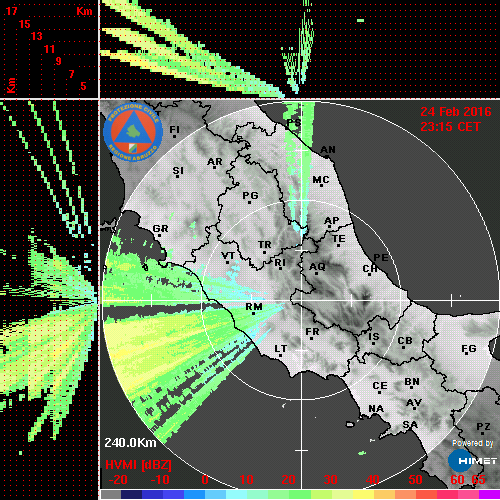This screenshot has height=500, width=500.
Task: Click the HVMI [dBZ] legend title
Action: tap(138, 465)
